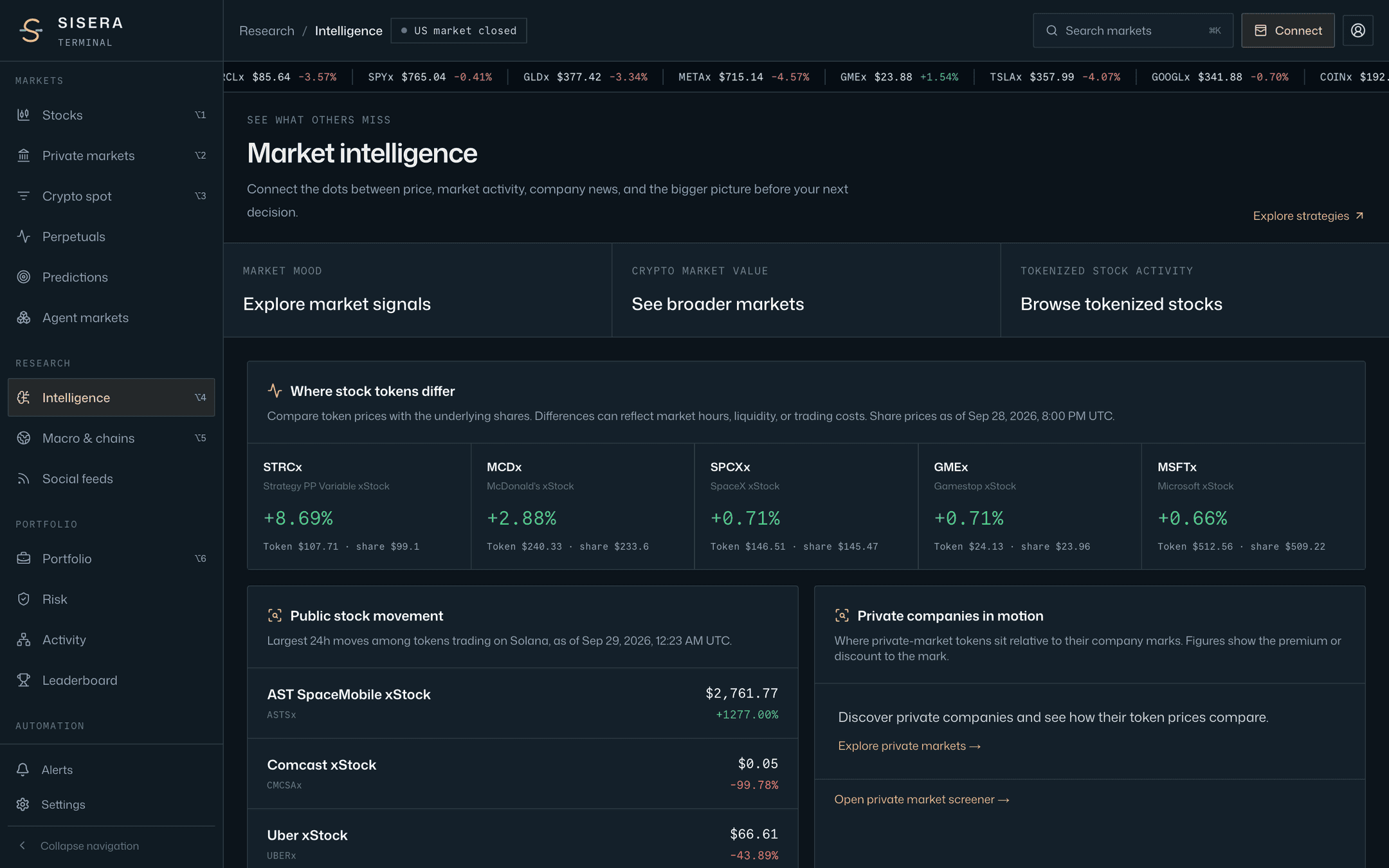Click the Crypto spot filter icon
Image resolution: width=1389 pixels, height=868 pixels.
click(x=24, y=196)
